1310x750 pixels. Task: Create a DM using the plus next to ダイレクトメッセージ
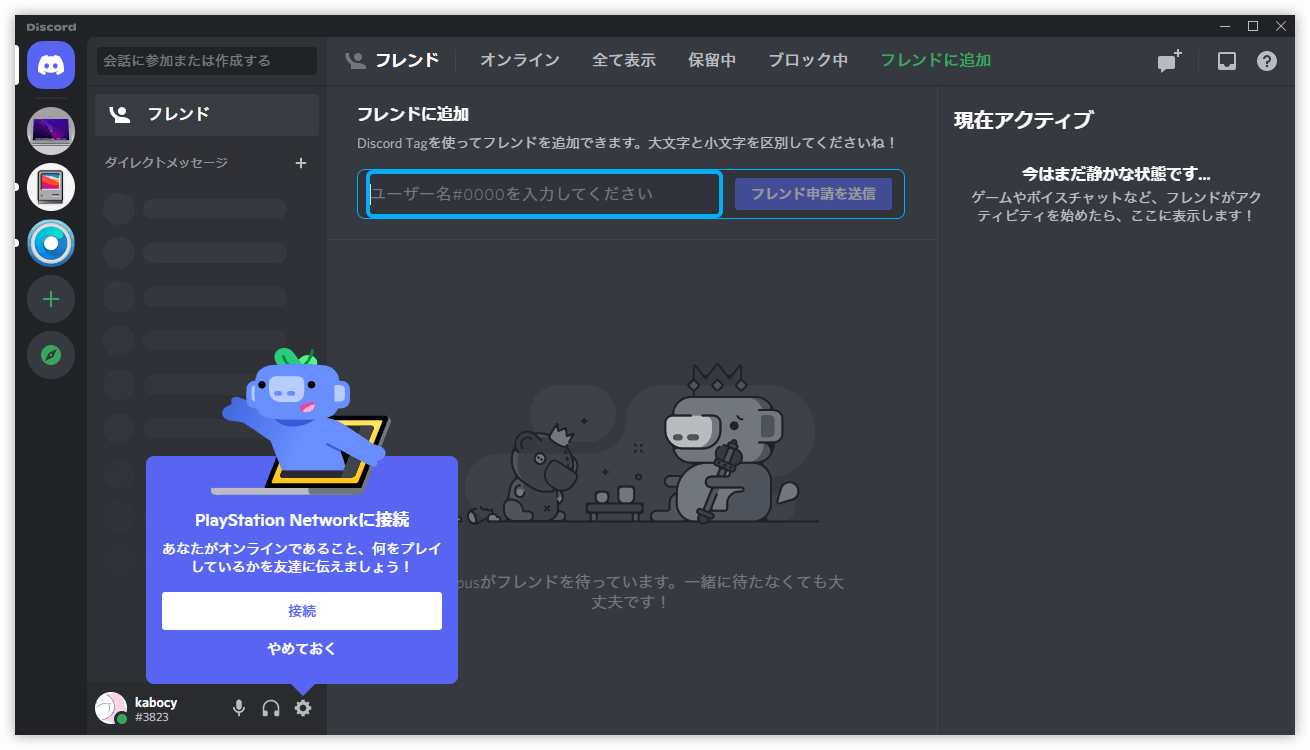[300, 163]
